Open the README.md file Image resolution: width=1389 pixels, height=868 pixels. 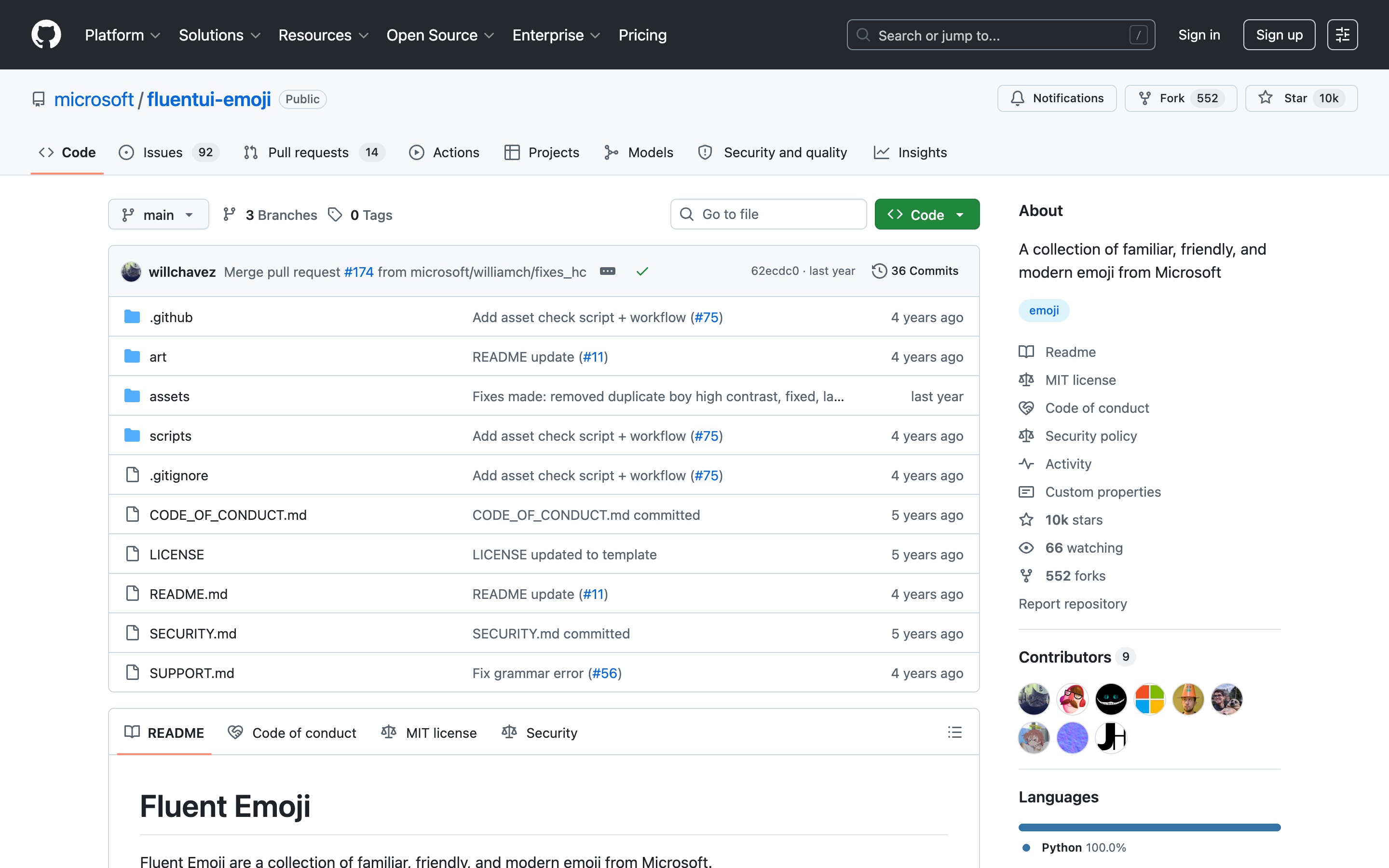pos(188,594)
